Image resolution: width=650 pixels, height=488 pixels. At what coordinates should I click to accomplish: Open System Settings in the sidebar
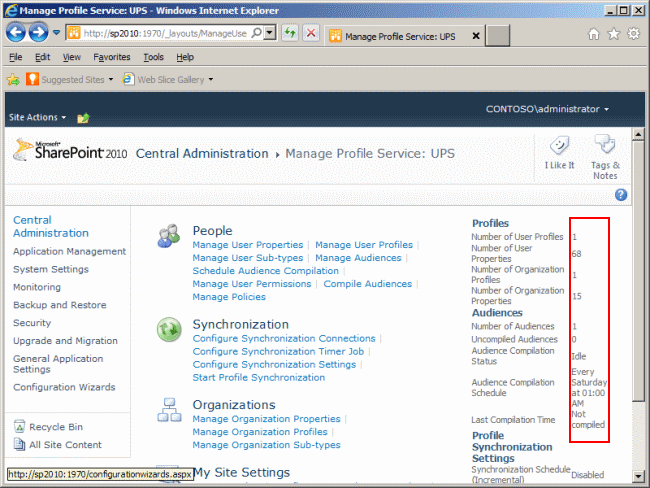click(x=51, y=269)
